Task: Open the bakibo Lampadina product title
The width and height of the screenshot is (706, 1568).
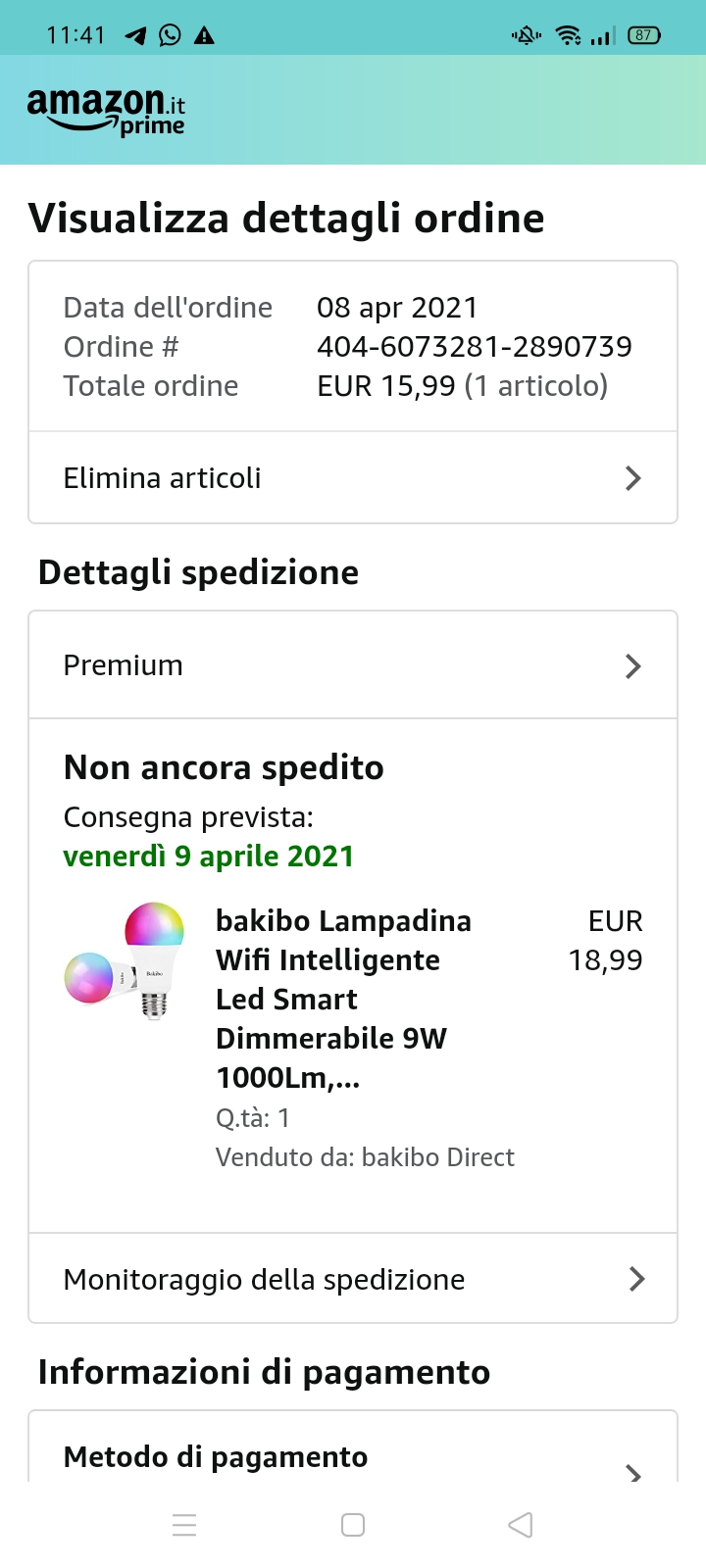Action: click(343, 999)
